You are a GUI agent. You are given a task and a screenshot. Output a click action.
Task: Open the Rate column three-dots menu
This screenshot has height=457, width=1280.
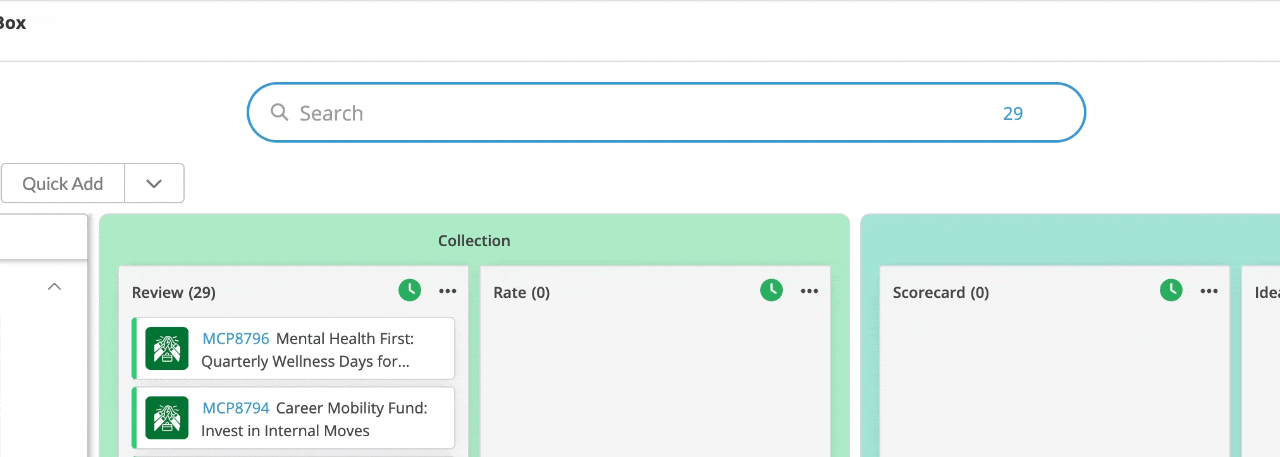click(809, 291)
